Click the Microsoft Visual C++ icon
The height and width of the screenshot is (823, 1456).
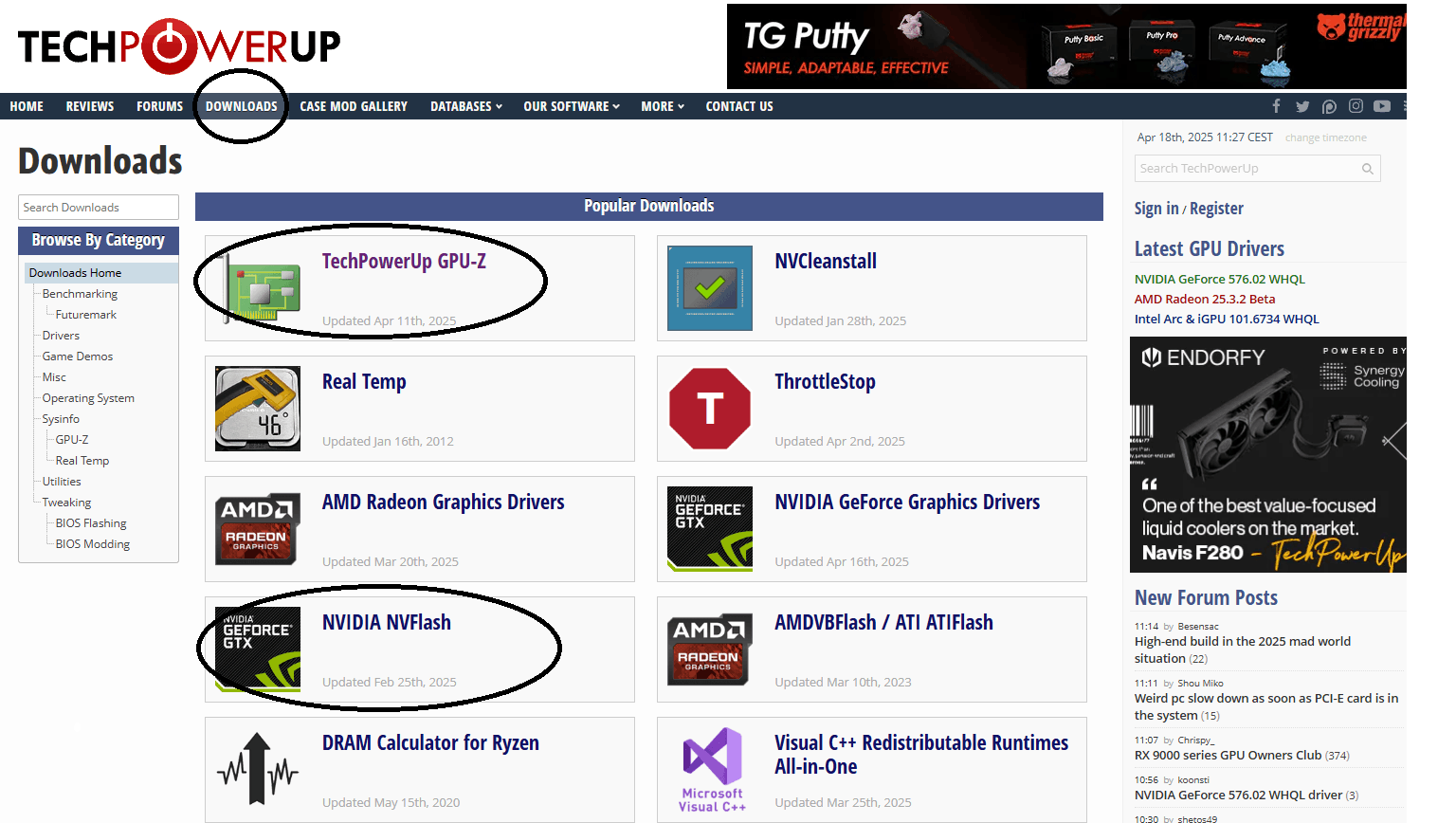(712, 770)
